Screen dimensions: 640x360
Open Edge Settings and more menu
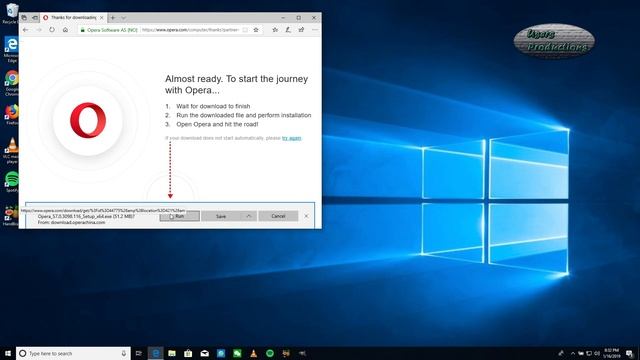point(315,30)
